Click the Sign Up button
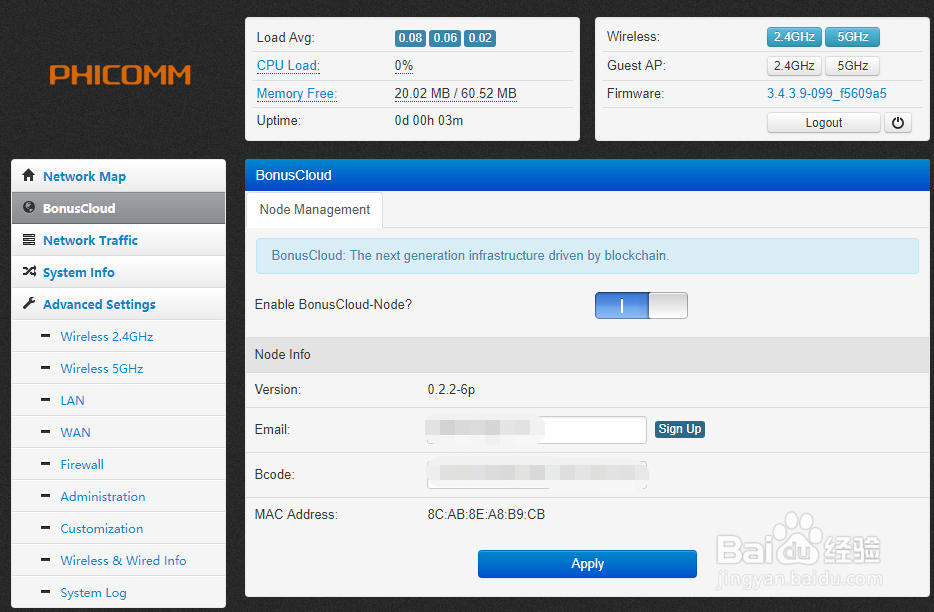The height and width of the screenshot is (612, 934). click(x=680, y=429)
